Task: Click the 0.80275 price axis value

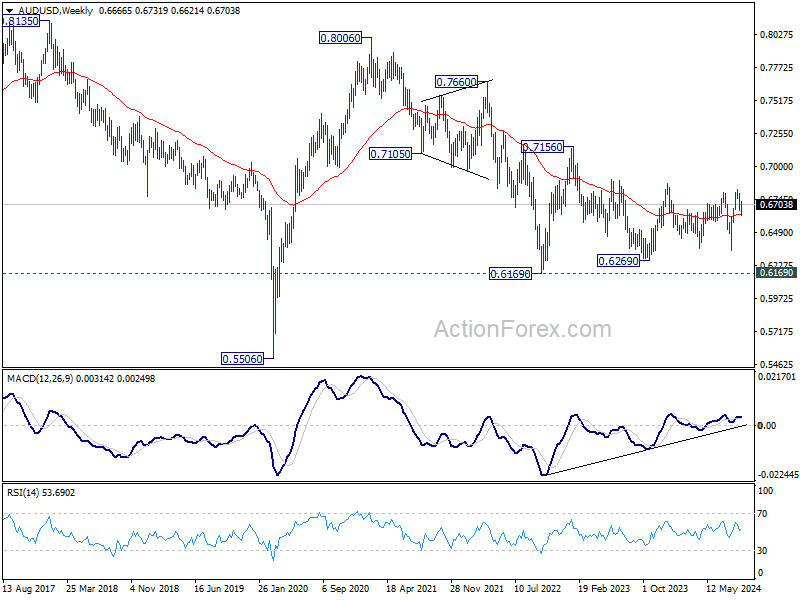Action: point(777,35)
